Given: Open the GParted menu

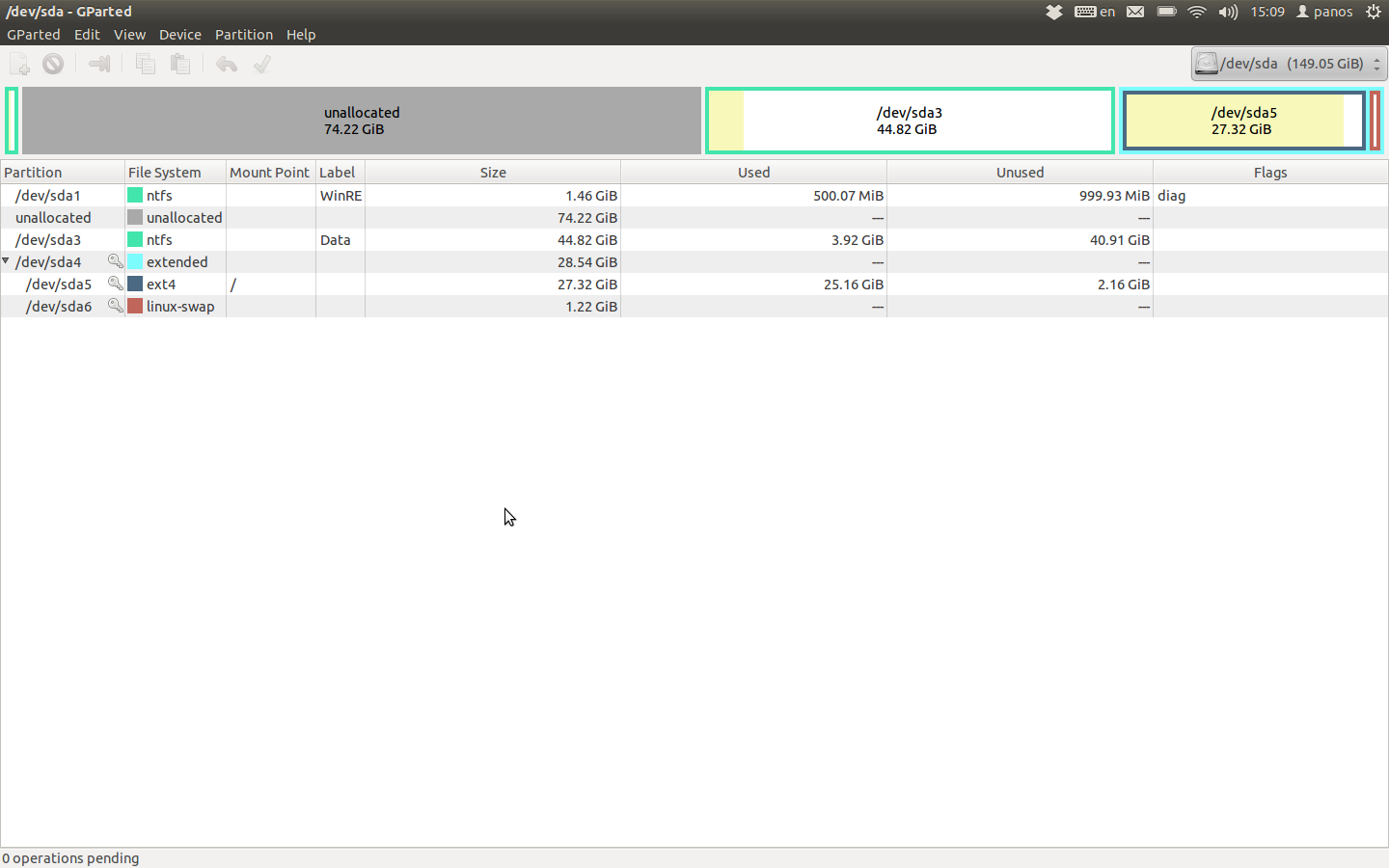Looking at the screenshot, I should coord(34,35).
